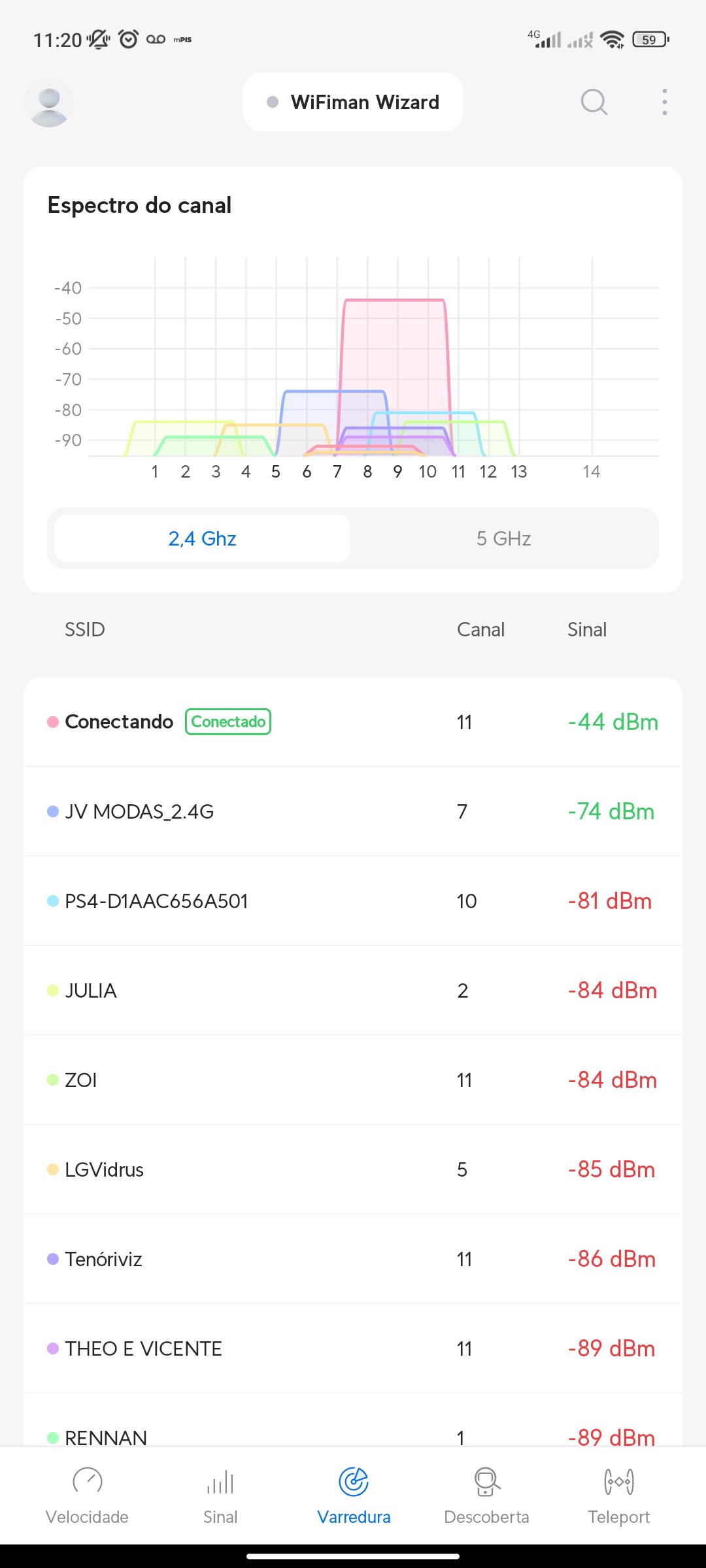The height and width of the screenshot is (1568, 706).
Task: Switch spectrum to 5 GHz band
Action: [503, 538]
